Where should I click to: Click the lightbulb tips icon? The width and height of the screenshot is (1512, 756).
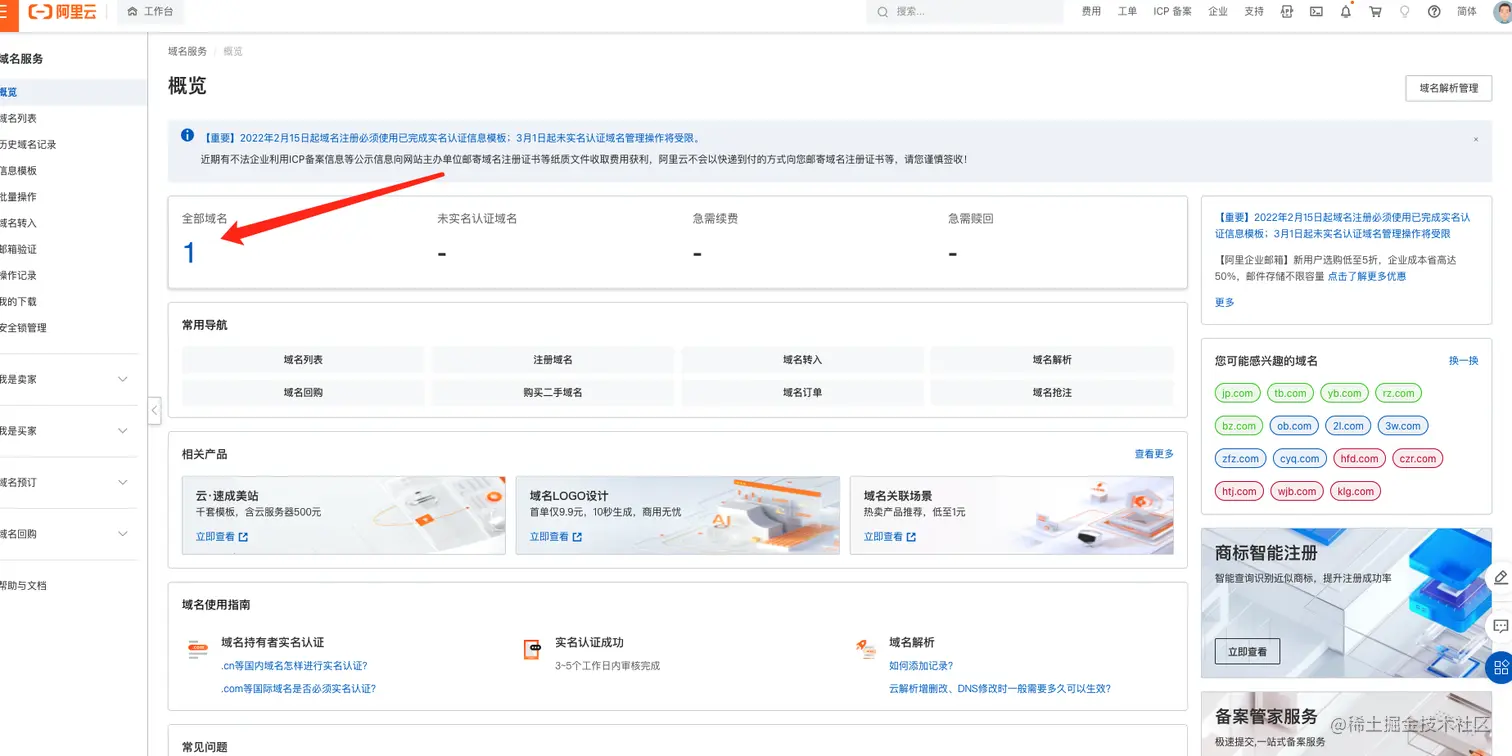pyautogui.click(x=1405, y=12)
